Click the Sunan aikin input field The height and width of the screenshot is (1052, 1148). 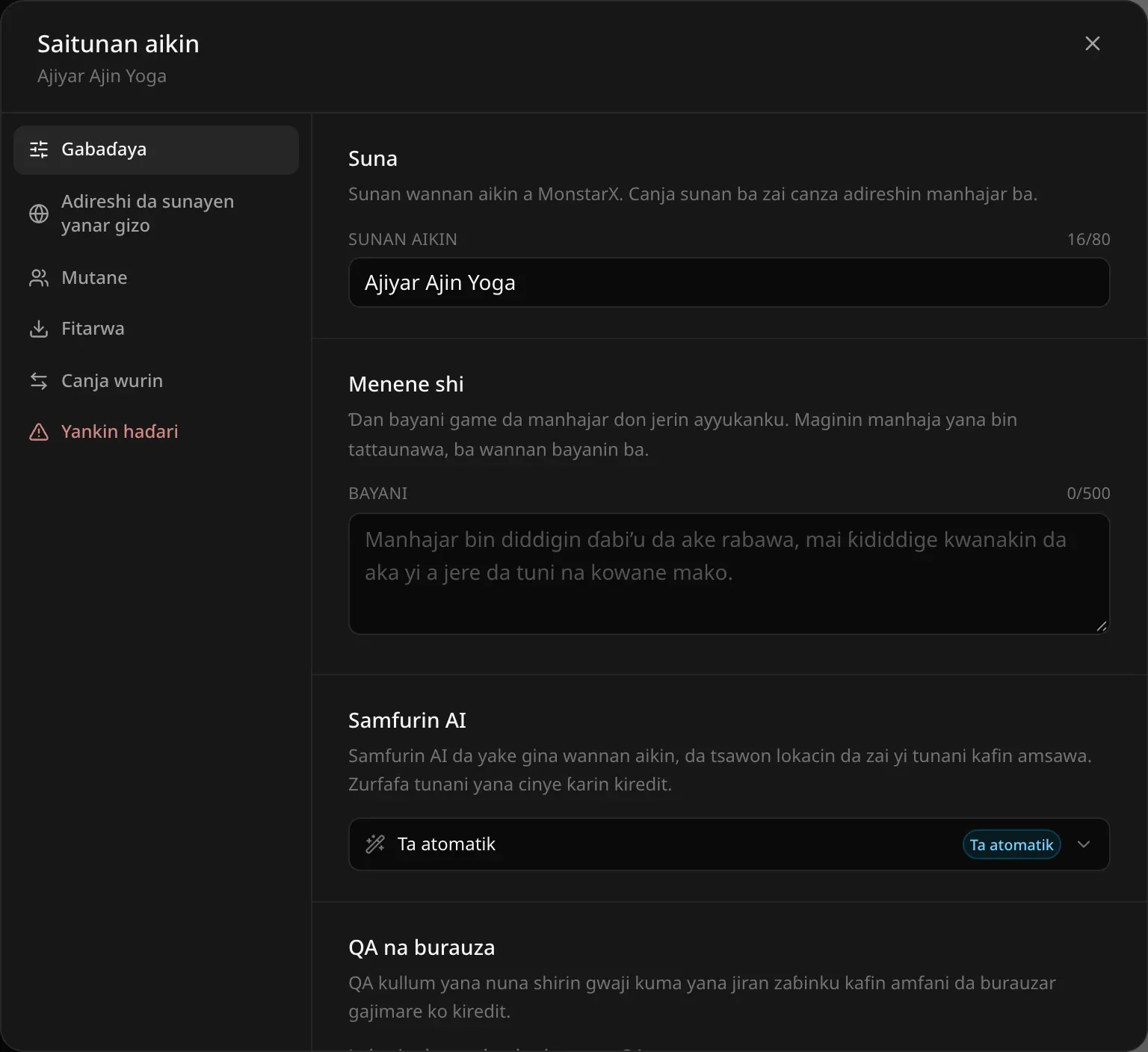(729, 282)
